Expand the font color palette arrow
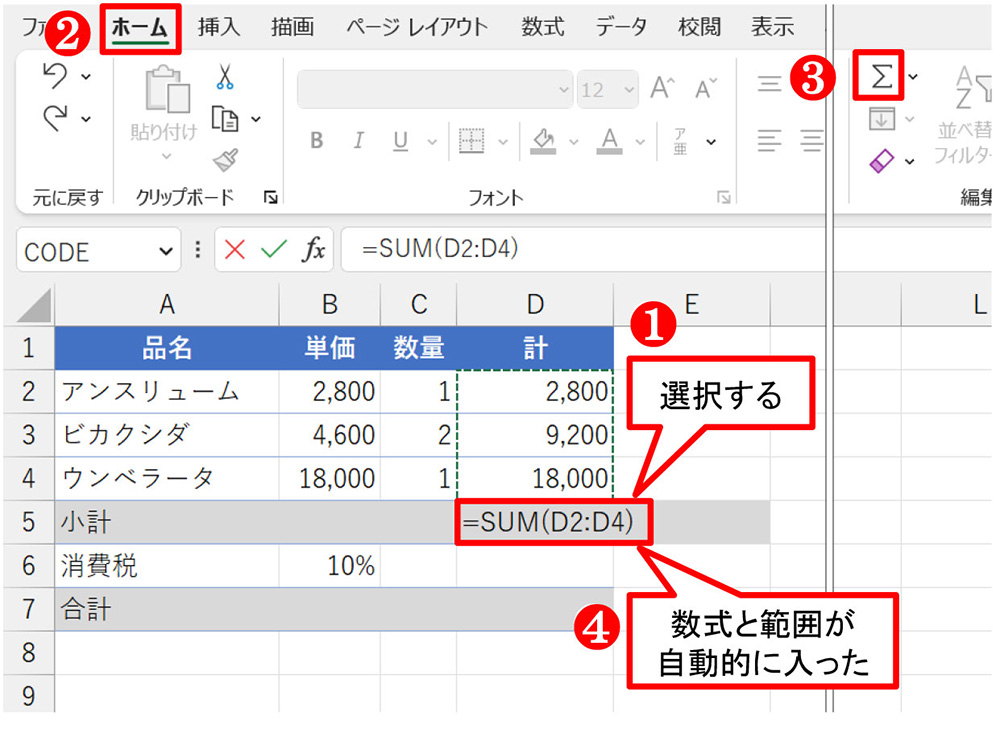1000x729 pixels. [640, 142]
